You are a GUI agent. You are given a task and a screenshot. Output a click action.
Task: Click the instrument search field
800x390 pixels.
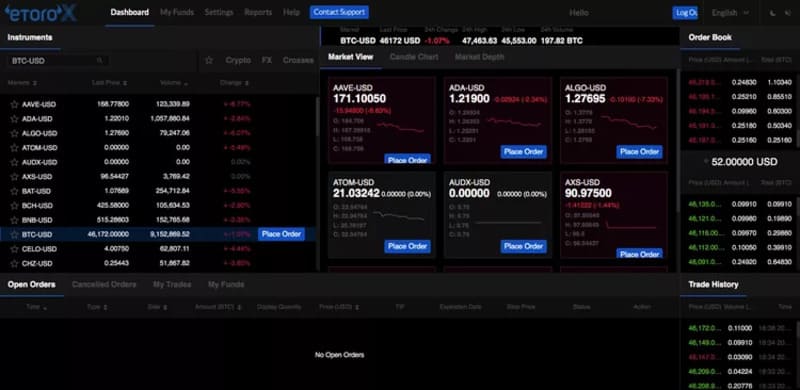coord(58,61)
